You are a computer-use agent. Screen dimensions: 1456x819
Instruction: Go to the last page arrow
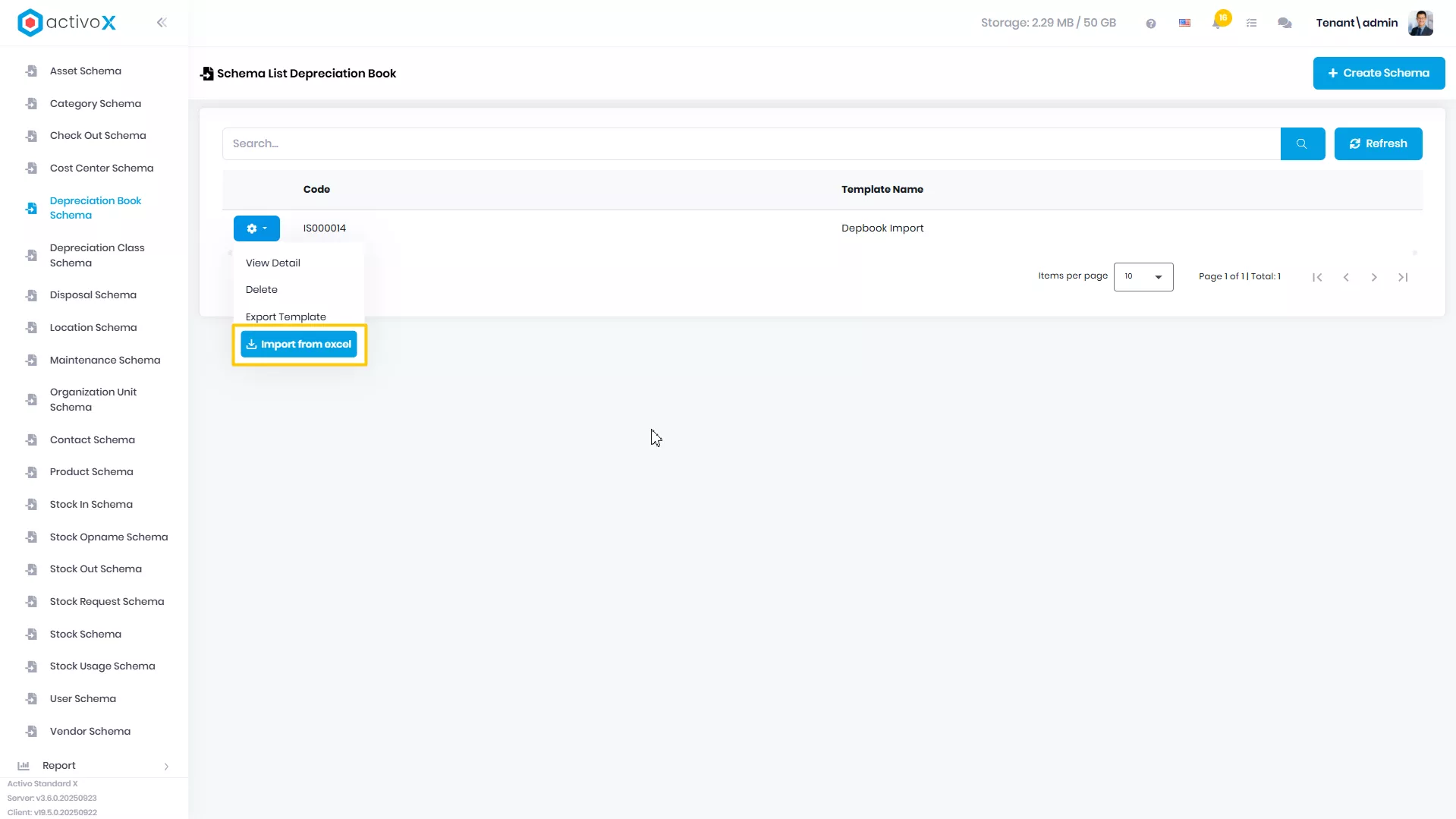1403,277
